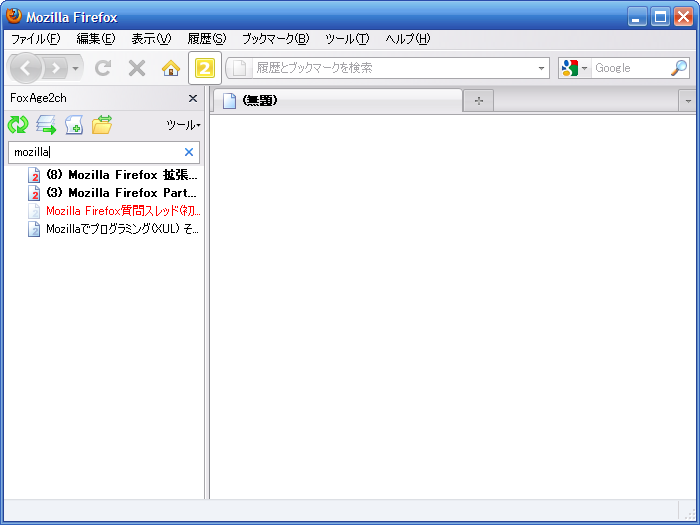The width and height of the screenshot is (700, 525).
Task: Open the Google search engine selector
Action: click(x=575, y=68)
